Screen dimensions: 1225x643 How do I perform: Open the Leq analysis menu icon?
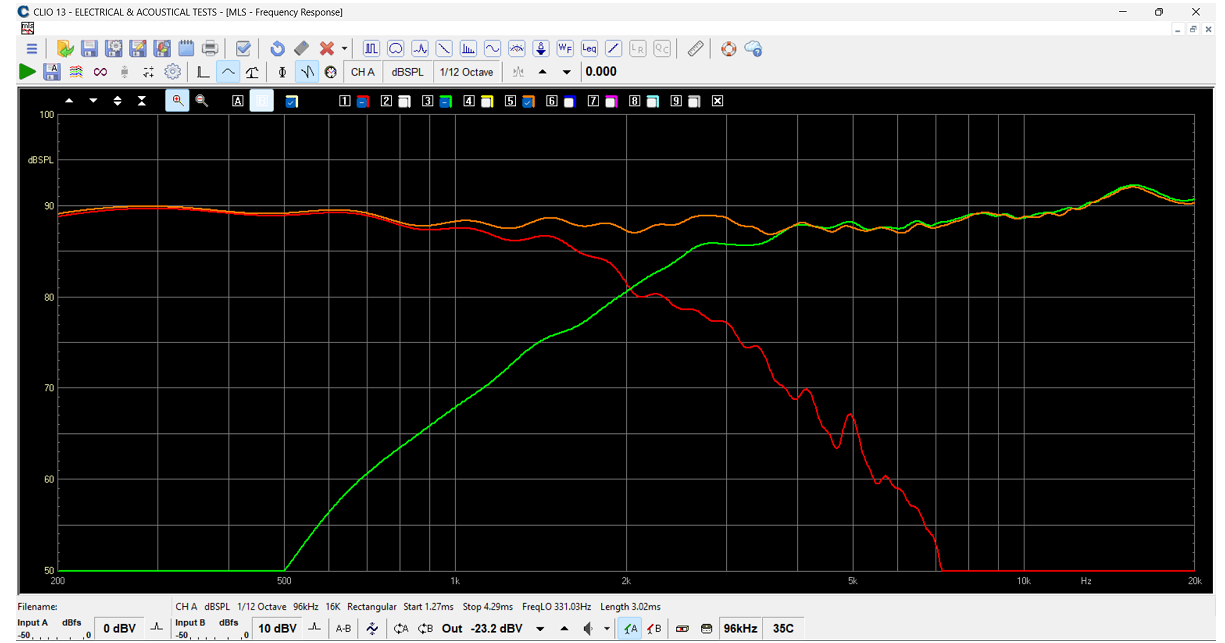click(x=589, y=48)
